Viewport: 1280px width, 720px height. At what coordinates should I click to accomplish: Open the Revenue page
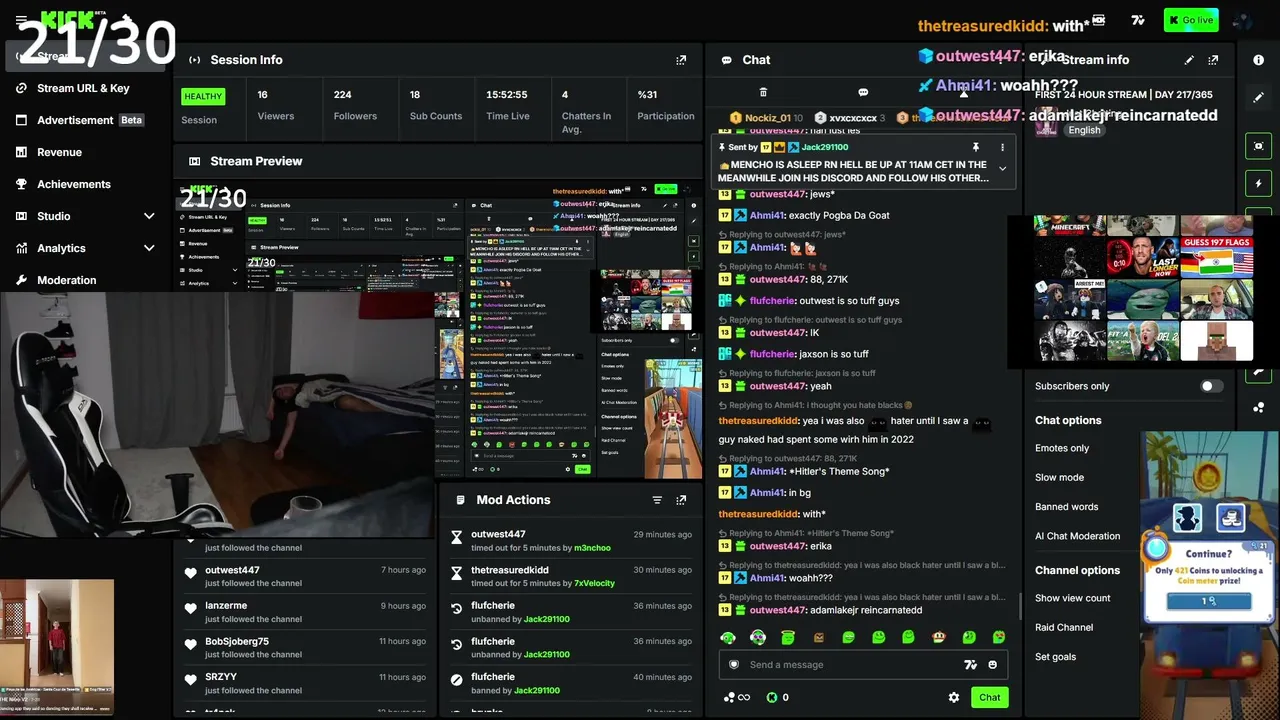click(59, 152)
